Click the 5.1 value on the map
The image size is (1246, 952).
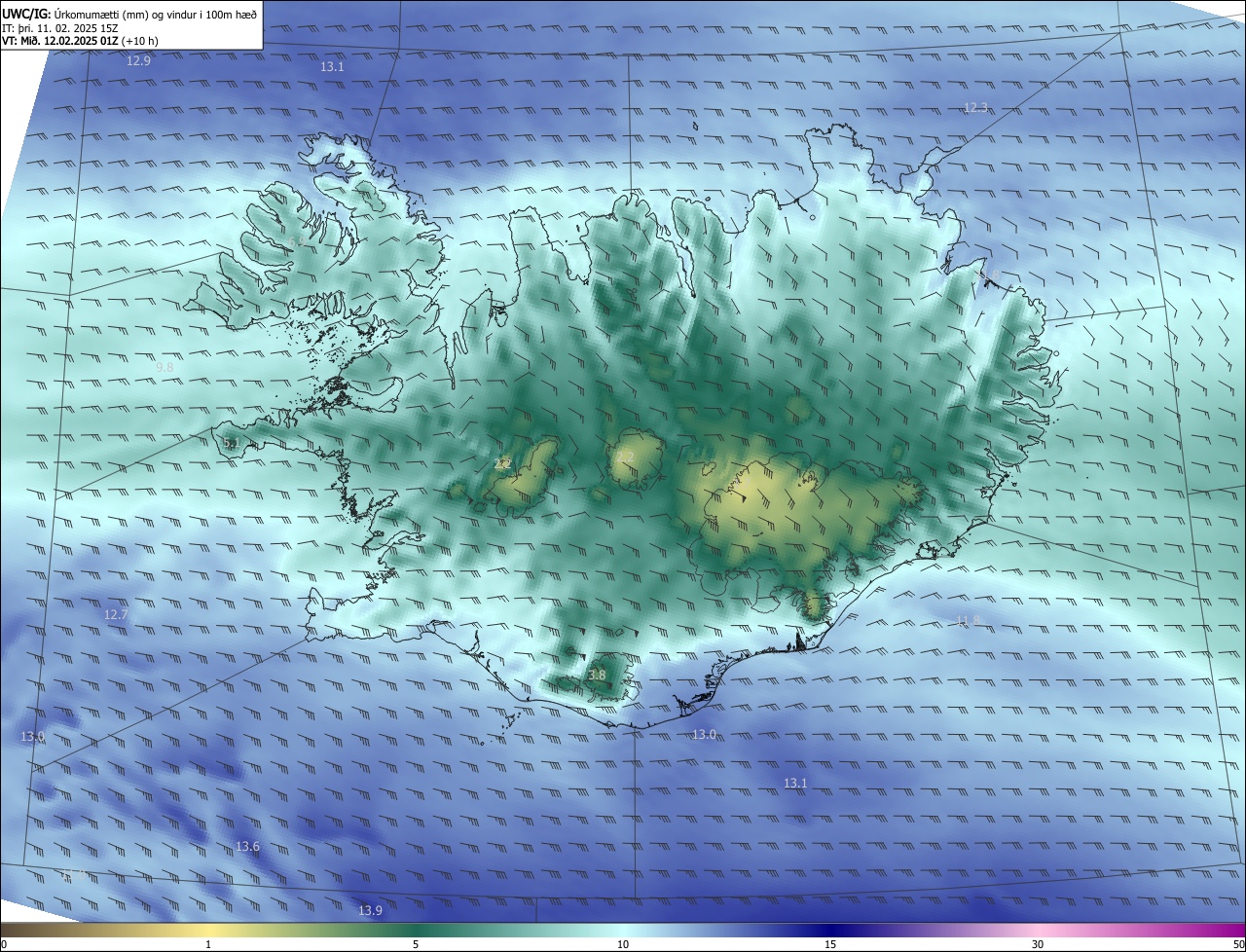231,443
